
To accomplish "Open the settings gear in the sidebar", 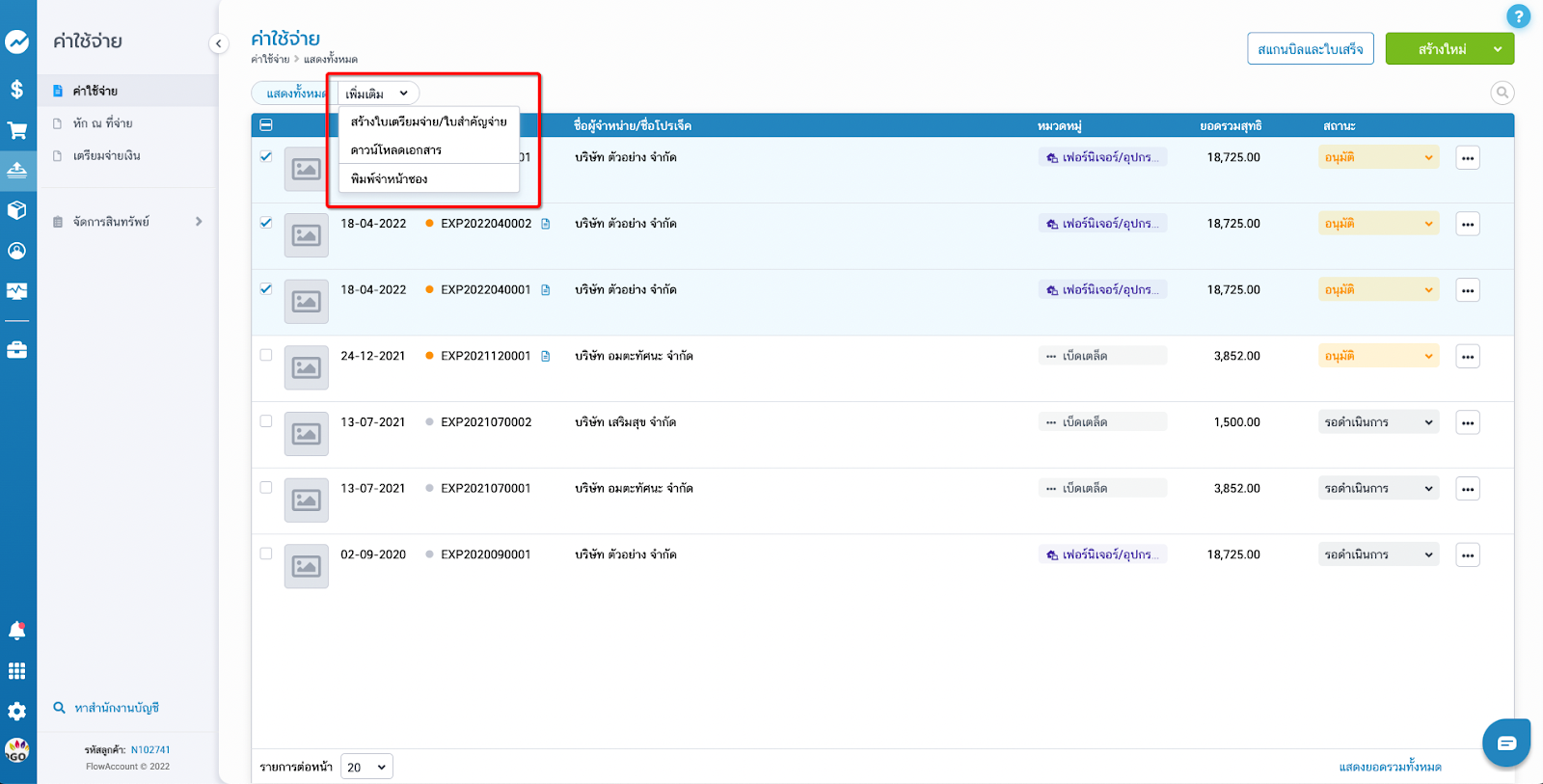I will click(17, 711).
